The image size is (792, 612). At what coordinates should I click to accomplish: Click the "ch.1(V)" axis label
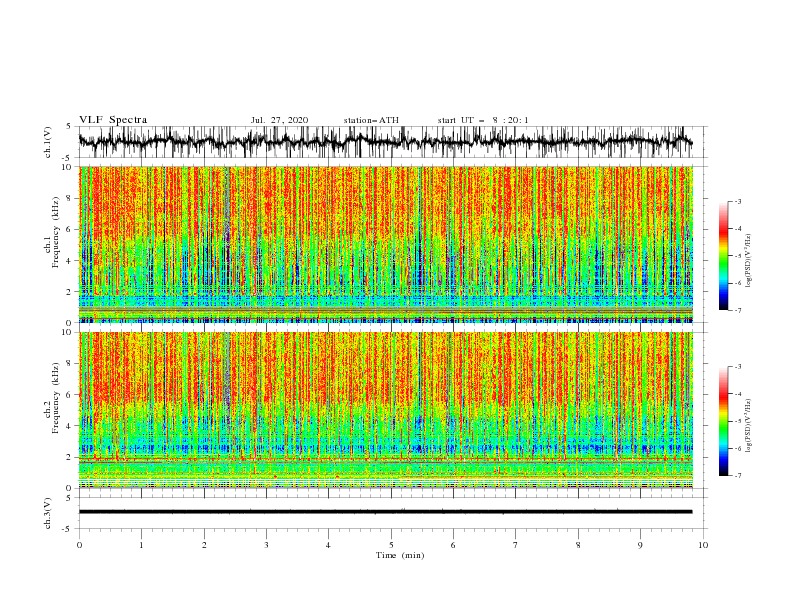pyautogui.click(x=48, y=142)
